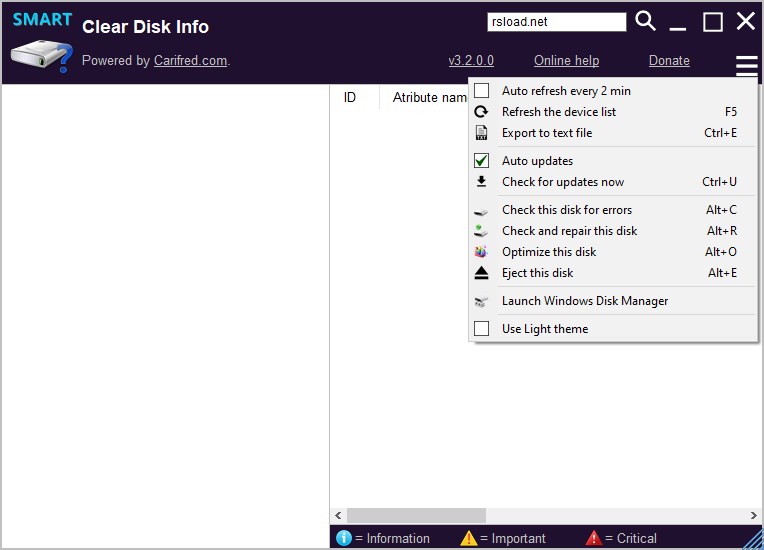Select Eject this disk
The width and height of the screenshot is (764, 550).
(x=613, y=273)
